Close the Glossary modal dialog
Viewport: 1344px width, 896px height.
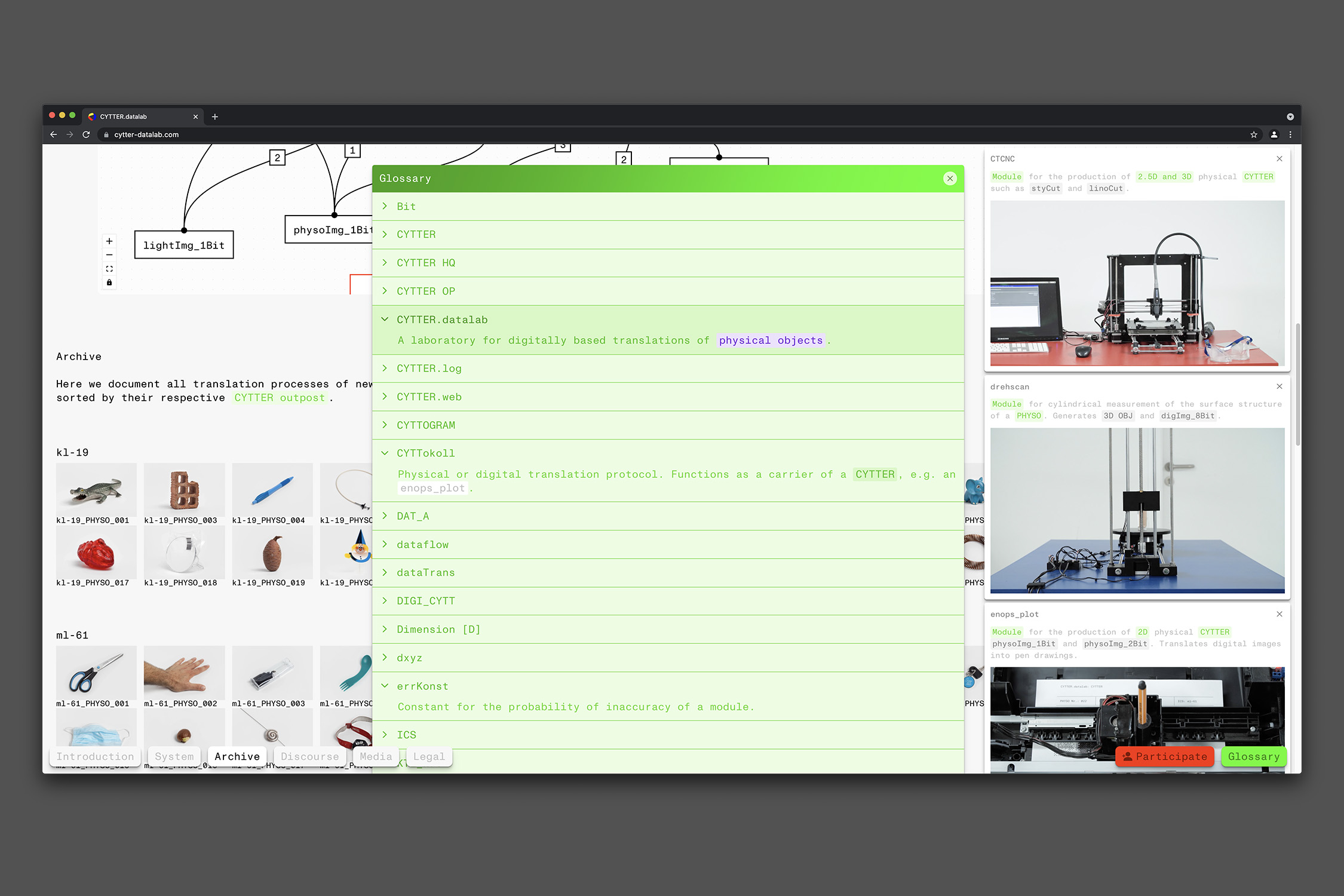pos(950,179)
